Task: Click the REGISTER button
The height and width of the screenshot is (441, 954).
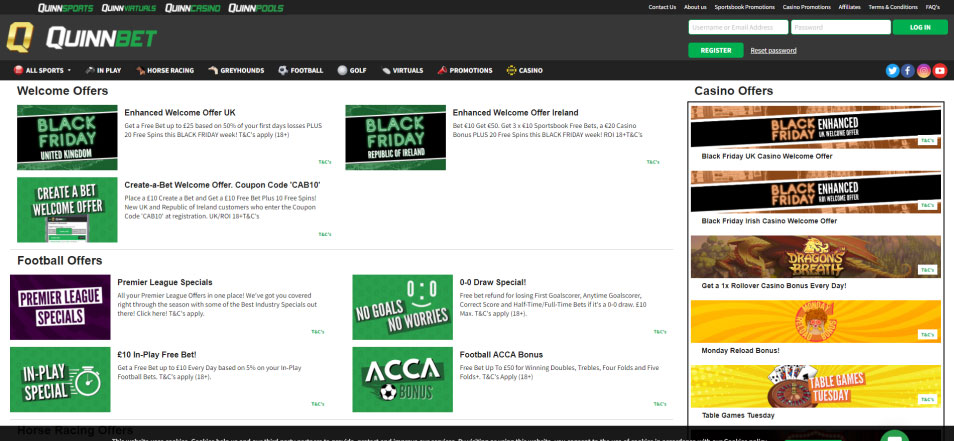Action: (x=716, y=50)
